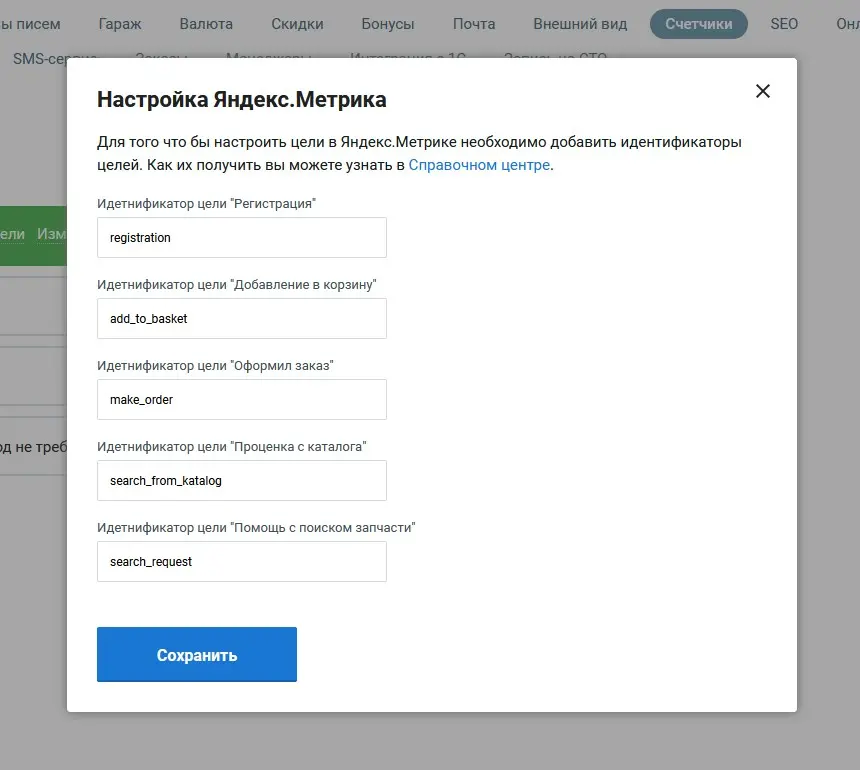Click the "Изм" link in green bar
Image resolution: width=860 pixels, height=770 pixels.
pyautogui.click(x=51, y=233)
